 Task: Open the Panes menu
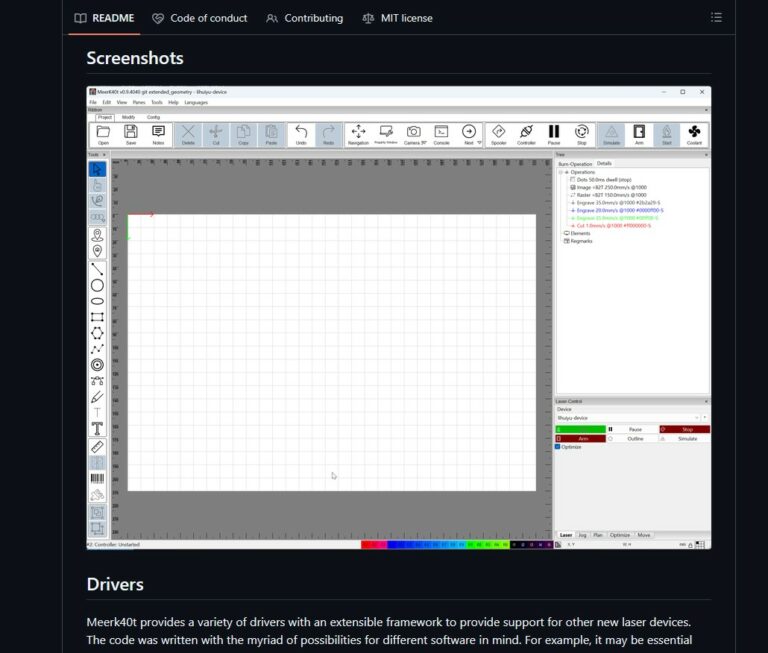coord(139,102)
